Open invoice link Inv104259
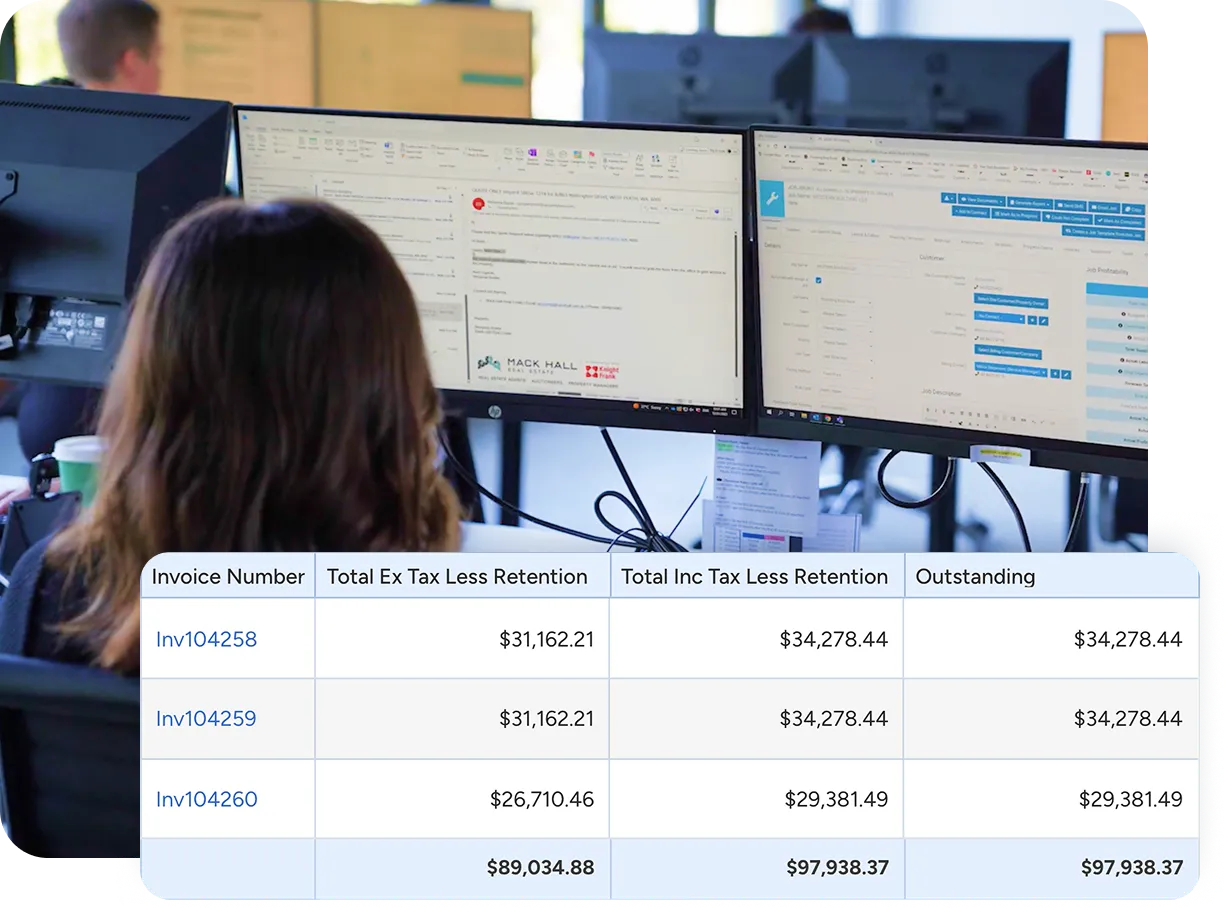1225x908 pixels. pos(206,718)
